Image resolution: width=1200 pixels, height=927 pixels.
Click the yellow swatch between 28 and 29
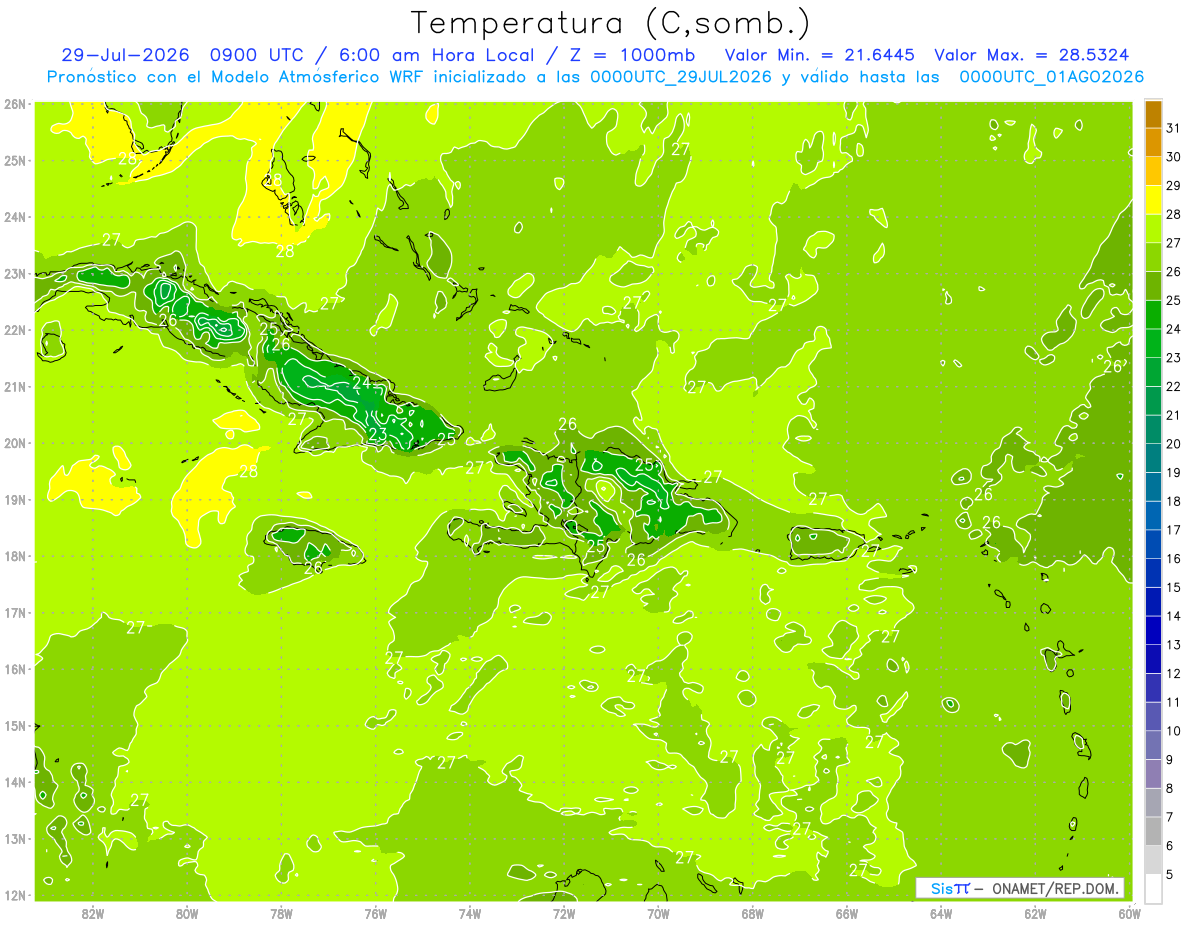[x=1152, y=199]
